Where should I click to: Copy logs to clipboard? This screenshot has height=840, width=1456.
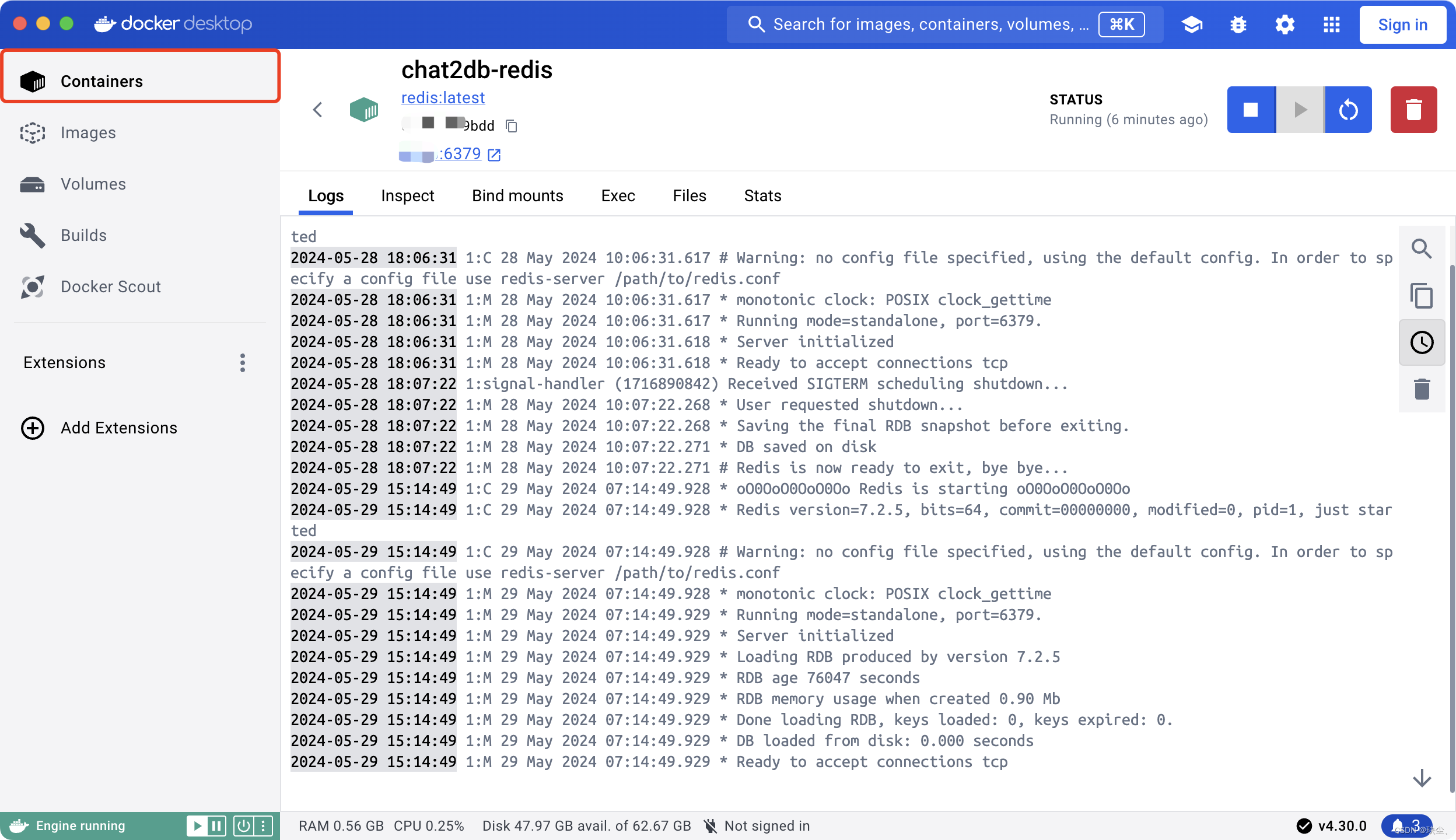coord(1422,296)
